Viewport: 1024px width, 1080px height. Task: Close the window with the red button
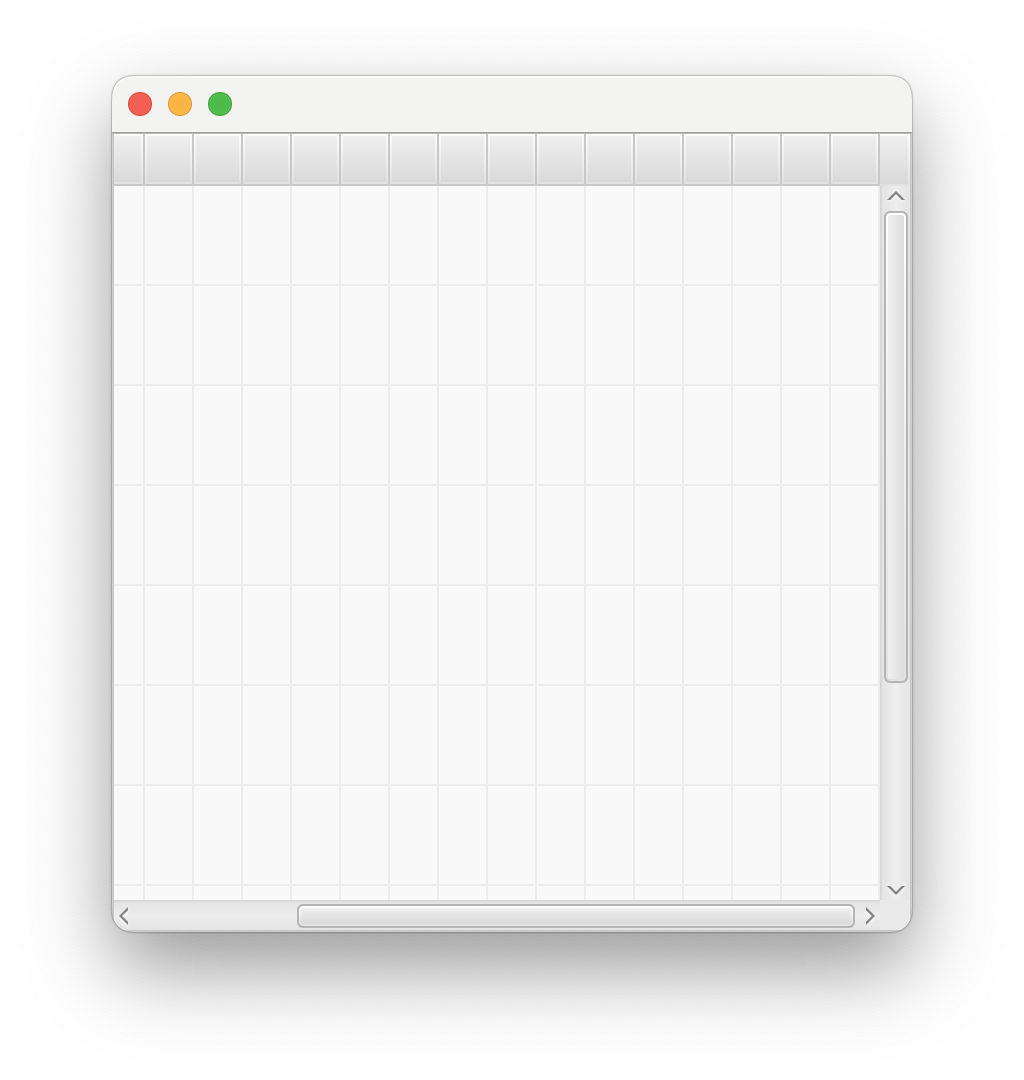(140, 104)
